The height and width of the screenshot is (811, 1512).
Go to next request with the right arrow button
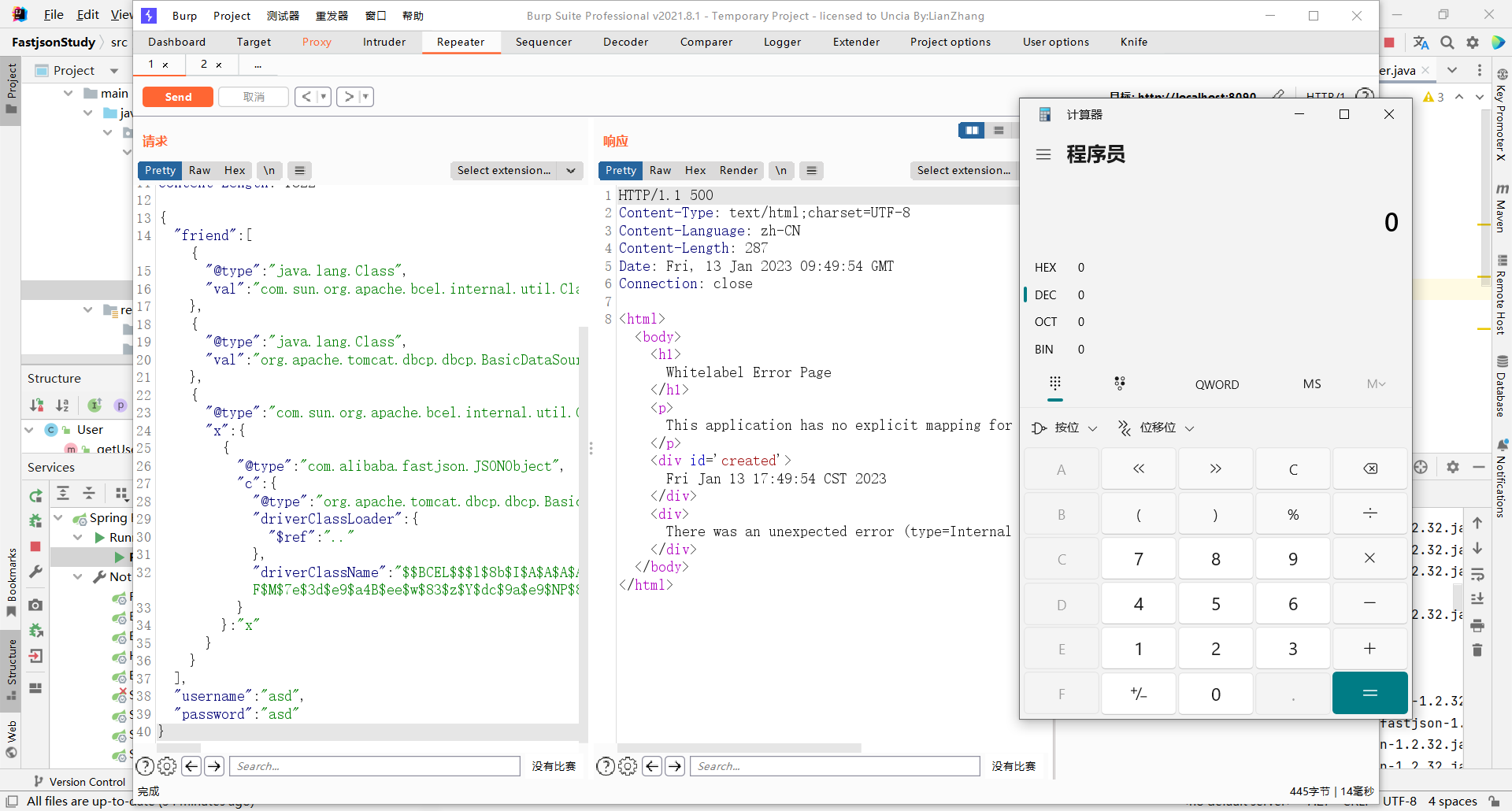tap(349, 97)
